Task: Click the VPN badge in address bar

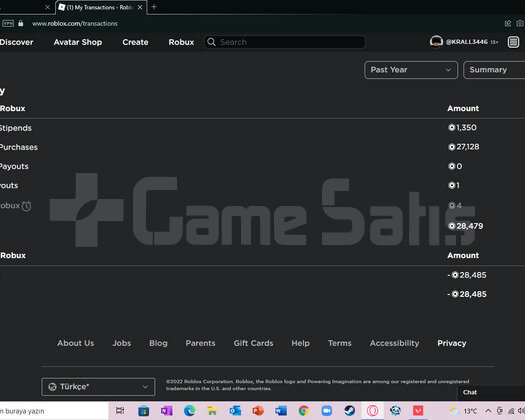Action: pyautogui.click(x=8, y=23)
